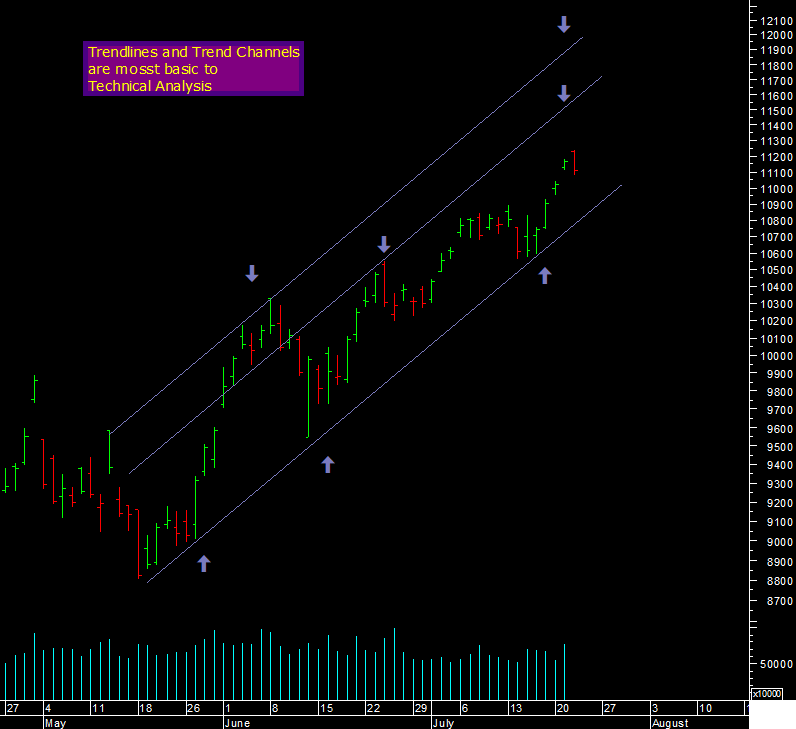Click the 11600 price axis label
The height and width of the screenshot is (729, 796).
pos(776,96)
